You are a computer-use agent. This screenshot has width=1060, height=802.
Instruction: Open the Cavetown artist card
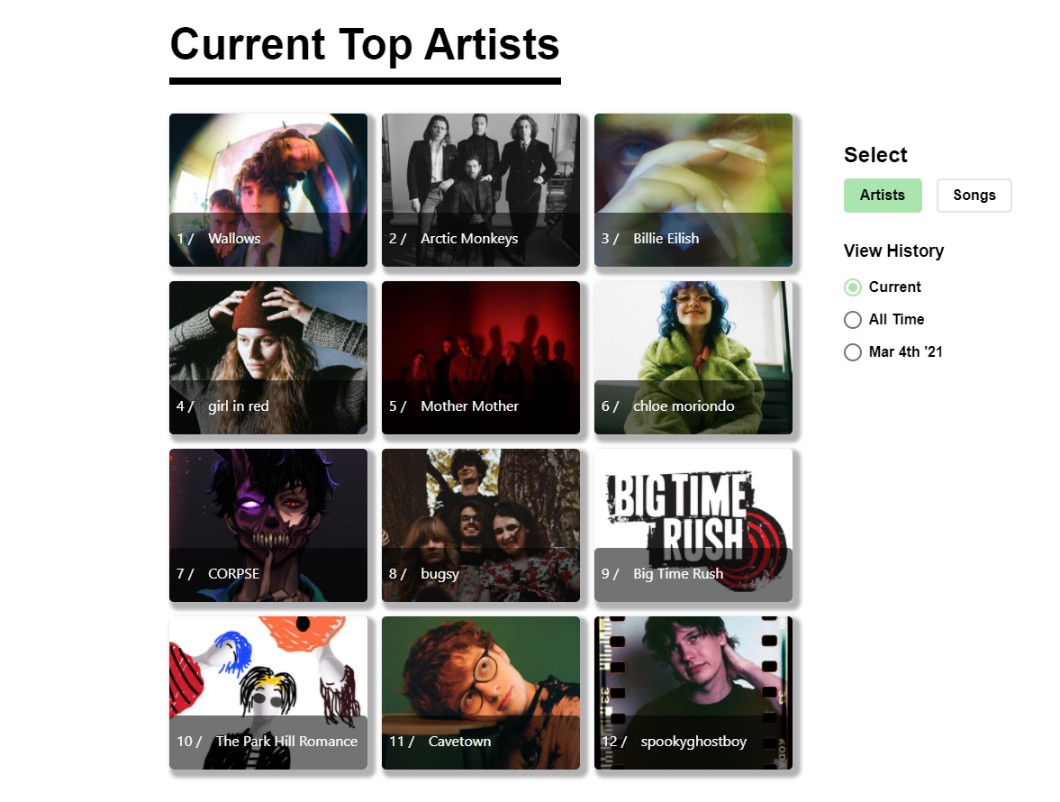click(481, 693)
